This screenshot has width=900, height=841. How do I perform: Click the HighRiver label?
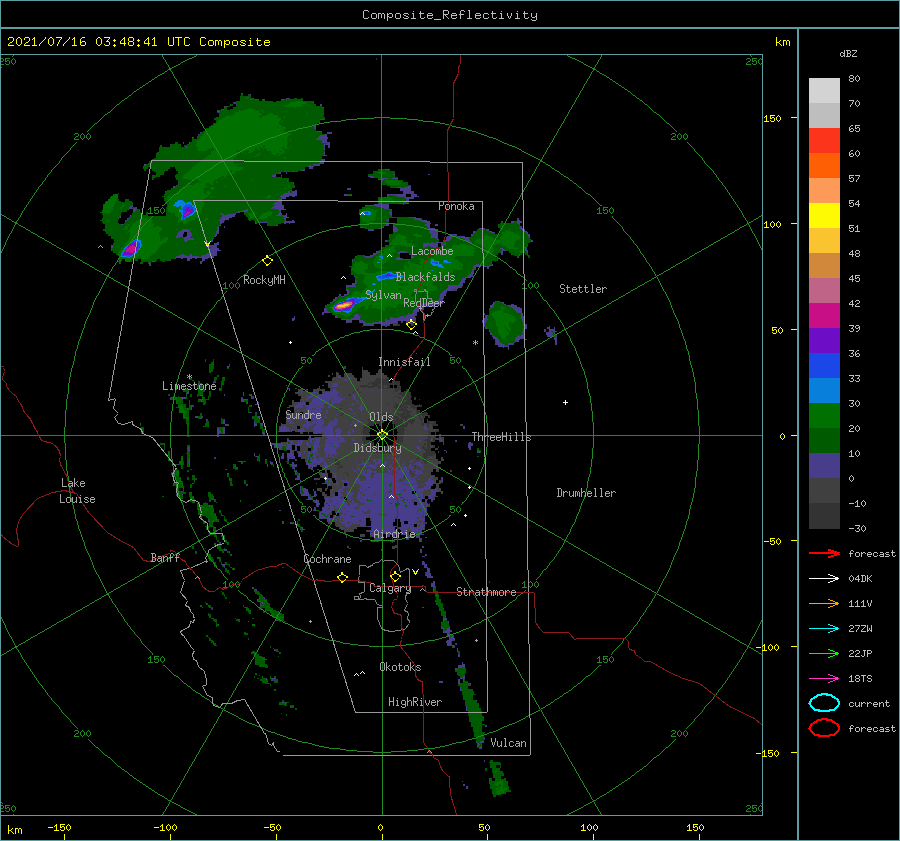coord(415,702)
